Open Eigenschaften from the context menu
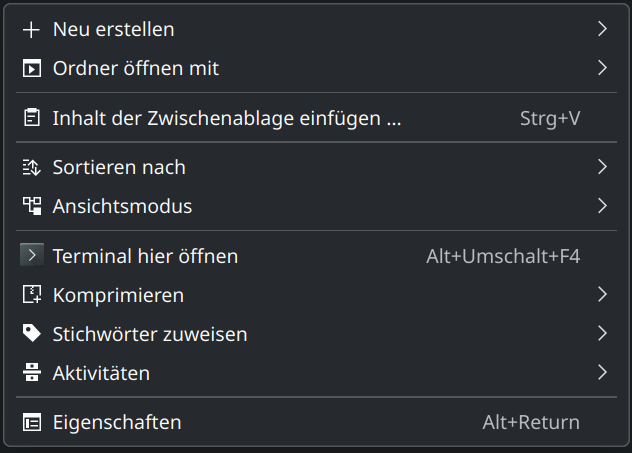The height and width of the screenshot is (453, 632). [x=117, y=422]
